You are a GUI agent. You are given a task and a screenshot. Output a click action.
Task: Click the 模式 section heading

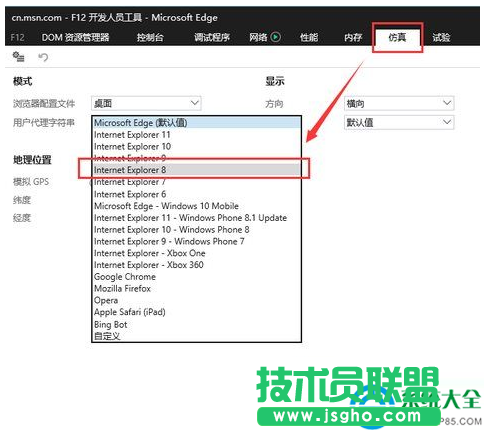click(22, 81)
